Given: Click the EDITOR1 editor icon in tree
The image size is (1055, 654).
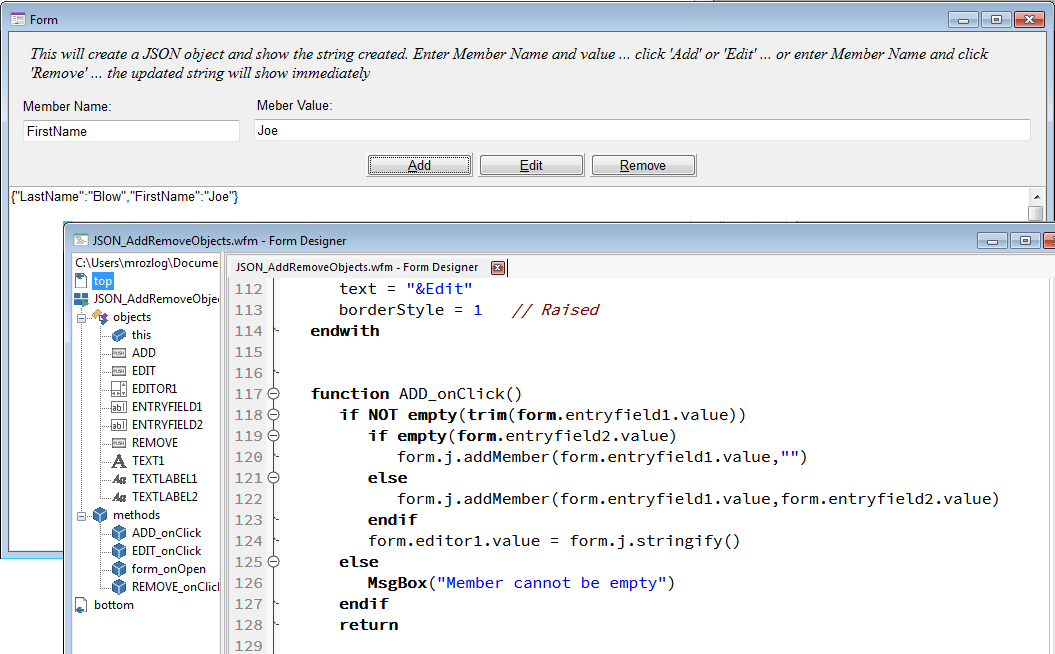Looking at the screenshot, I should (119, 389).
